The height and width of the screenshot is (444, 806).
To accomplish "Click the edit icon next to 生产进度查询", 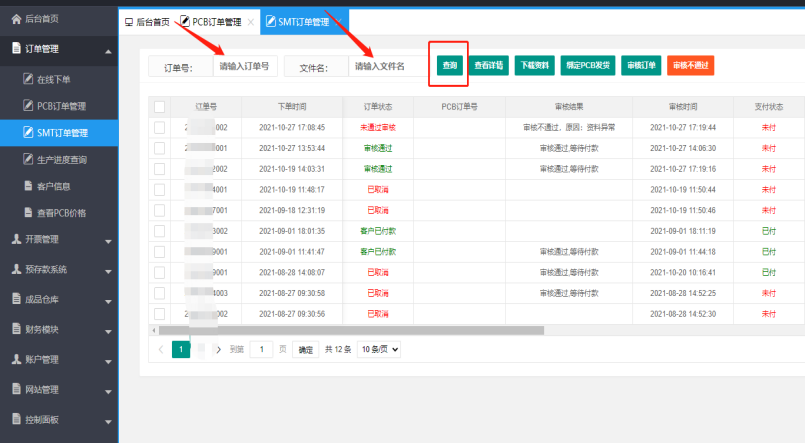I will click(28, 159).
